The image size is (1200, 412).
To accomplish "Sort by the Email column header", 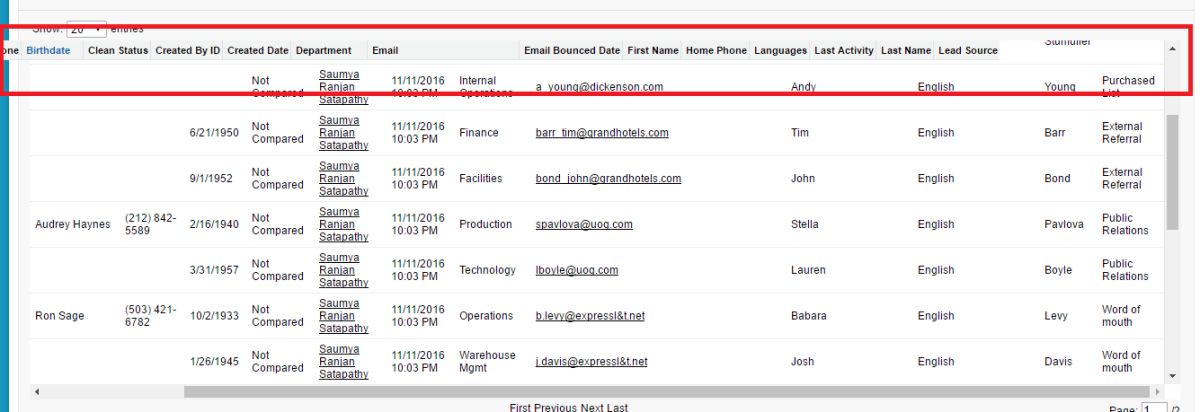I will coord(385,51).
